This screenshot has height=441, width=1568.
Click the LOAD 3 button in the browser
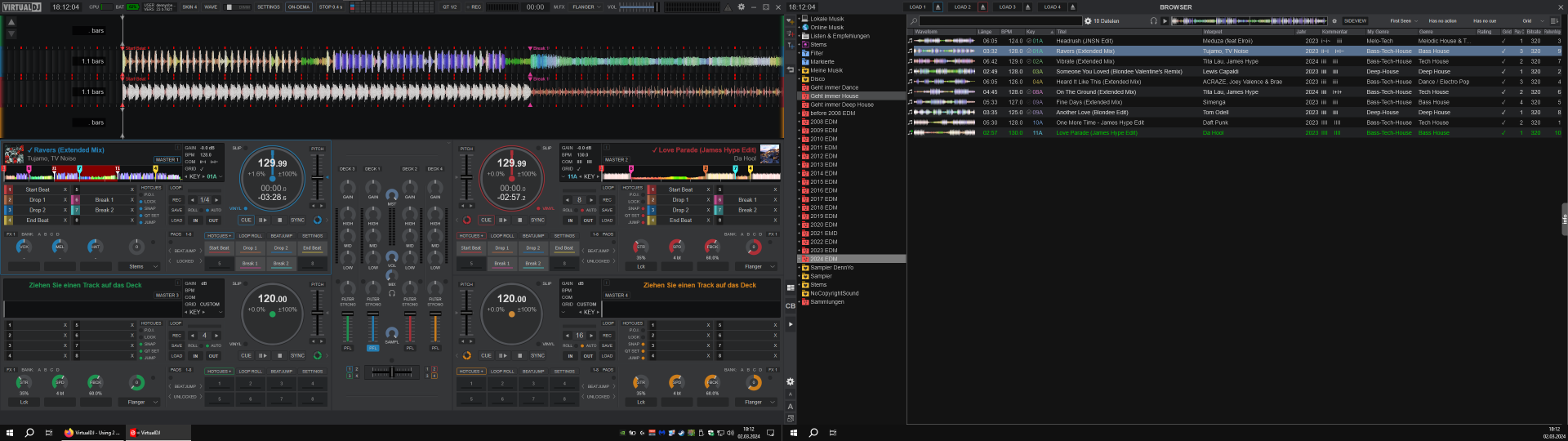pos(1007,7)
